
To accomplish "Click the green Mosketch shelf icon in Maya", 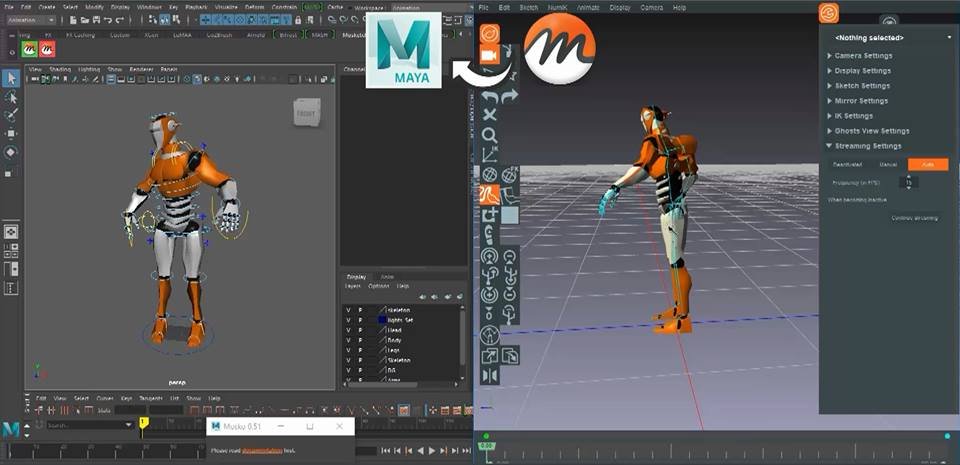I will (x=28, y=49).
